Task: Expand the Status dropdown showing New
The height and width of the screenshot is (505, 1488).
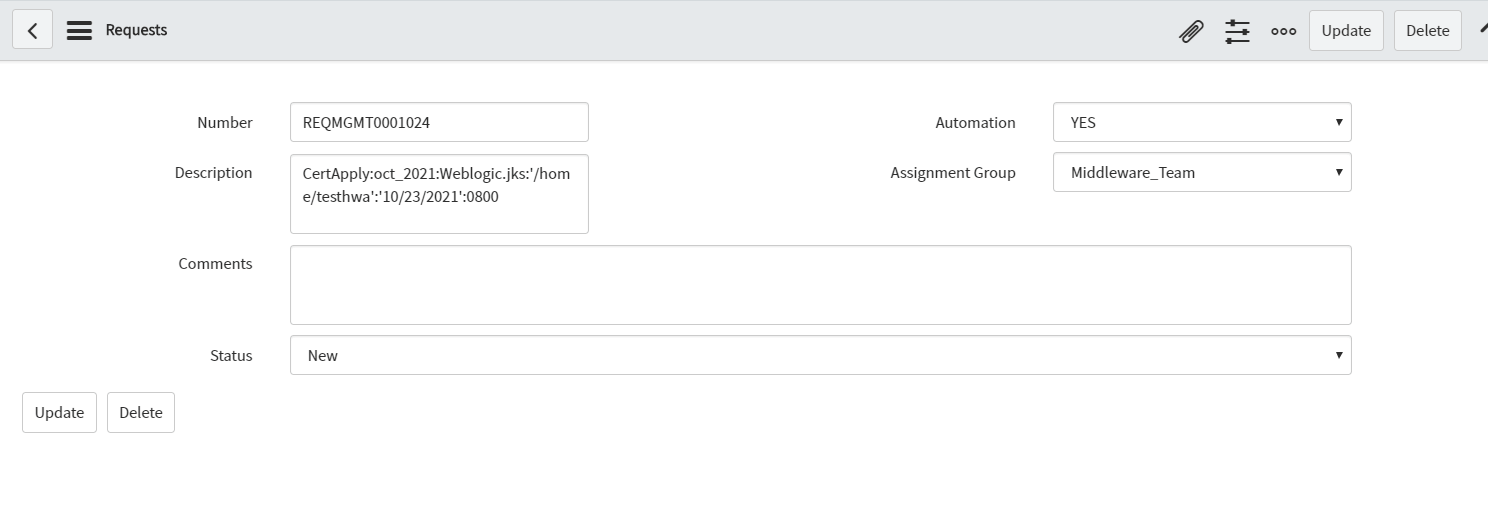Action: pos(820,355)
